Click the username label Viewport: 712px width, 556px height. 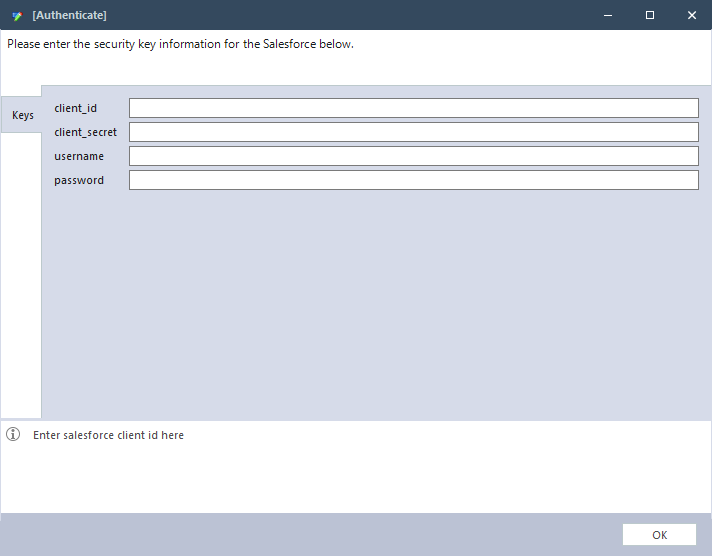tap(79, 156)
